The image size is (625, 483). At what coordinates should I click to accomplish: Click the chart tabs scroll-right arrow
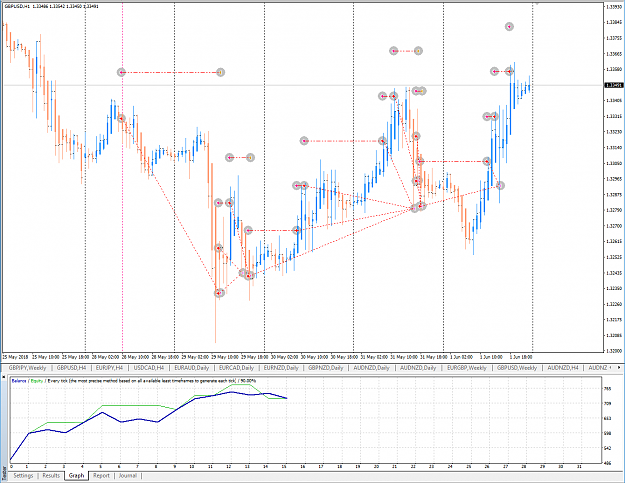pyautogui.click(x=619, y=367)
